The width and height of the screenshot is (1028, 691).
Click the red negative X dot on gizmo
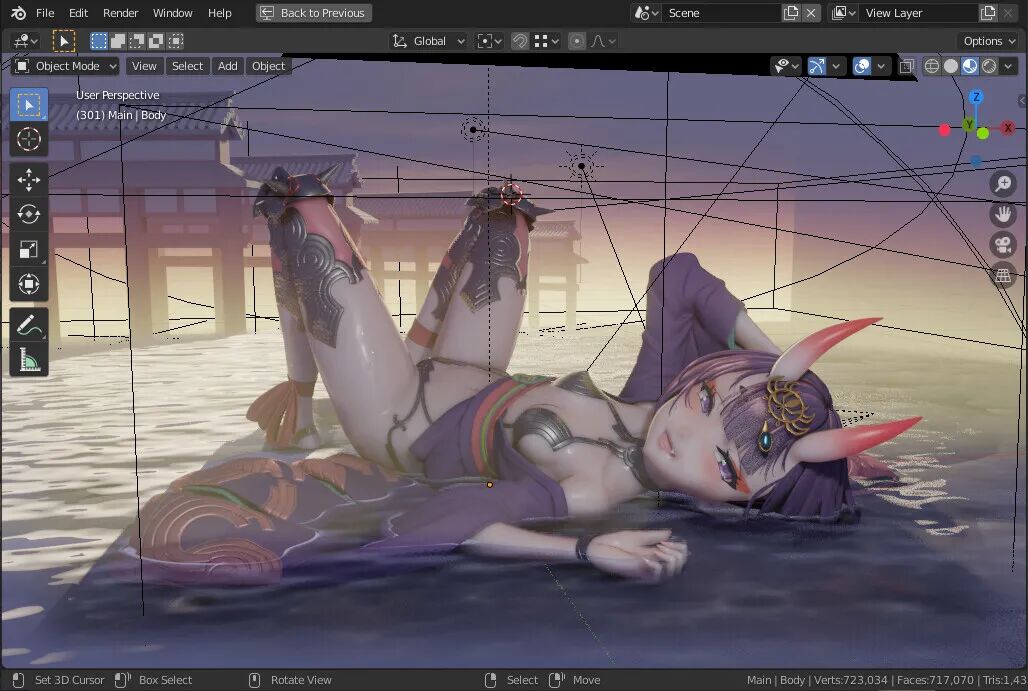point(944,130)
